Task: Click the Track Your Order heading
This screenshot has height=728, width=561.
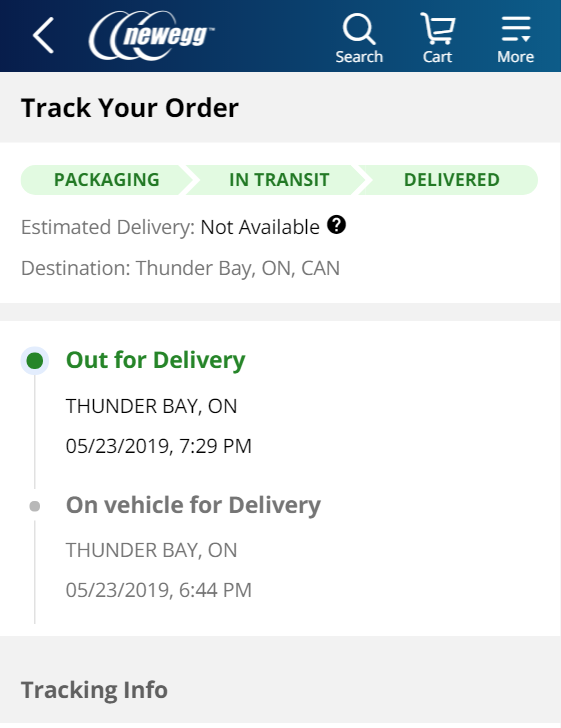Action: pyautogui.click(x=130, y=108)
